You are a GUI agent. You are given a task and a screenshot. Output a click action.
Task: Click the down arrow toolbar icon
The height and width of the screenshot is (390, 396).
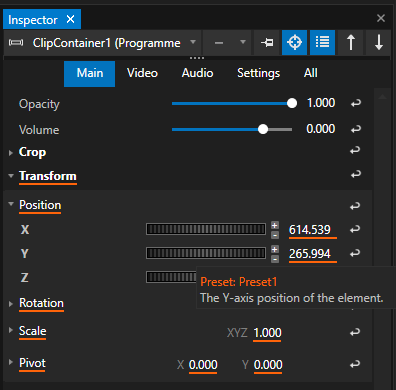tap(378, 42)
